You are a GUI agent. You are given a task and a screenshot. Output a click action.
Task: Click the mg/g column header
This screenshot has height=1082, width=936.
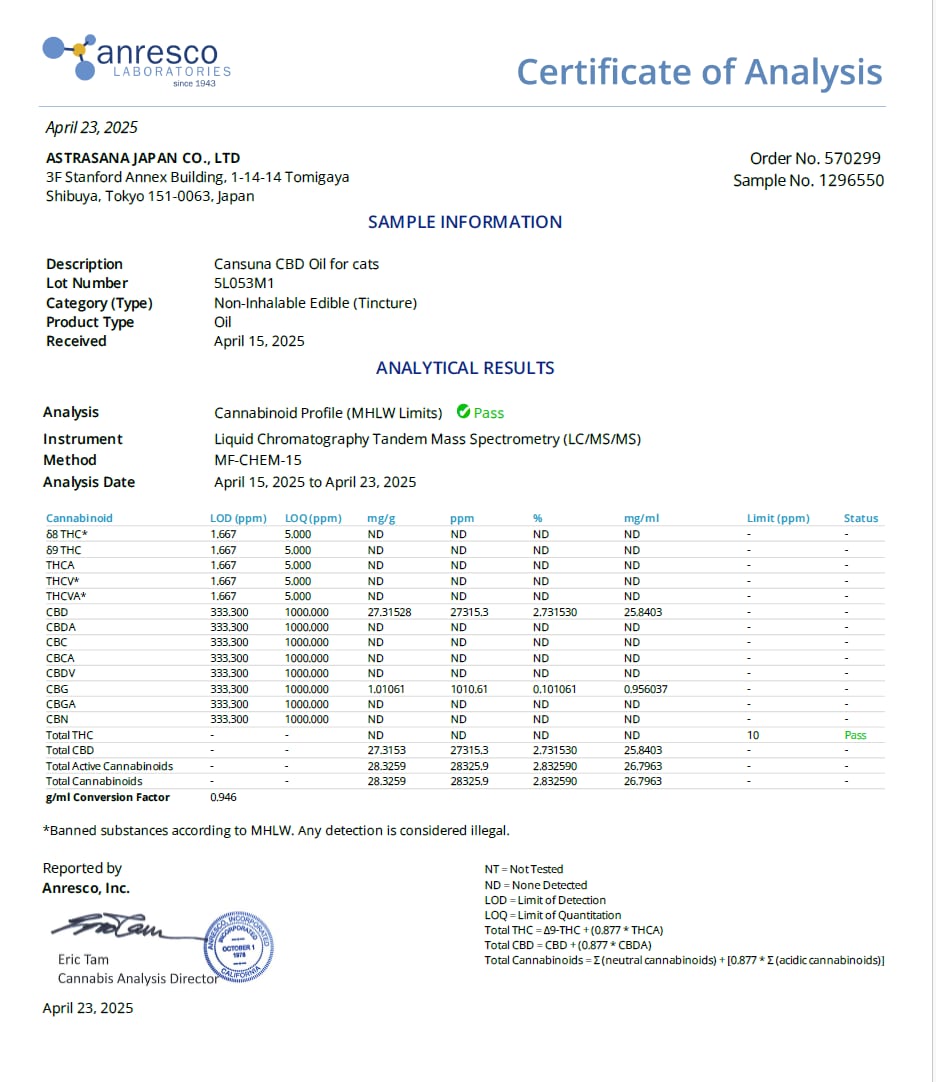click(x=381, y=518)
